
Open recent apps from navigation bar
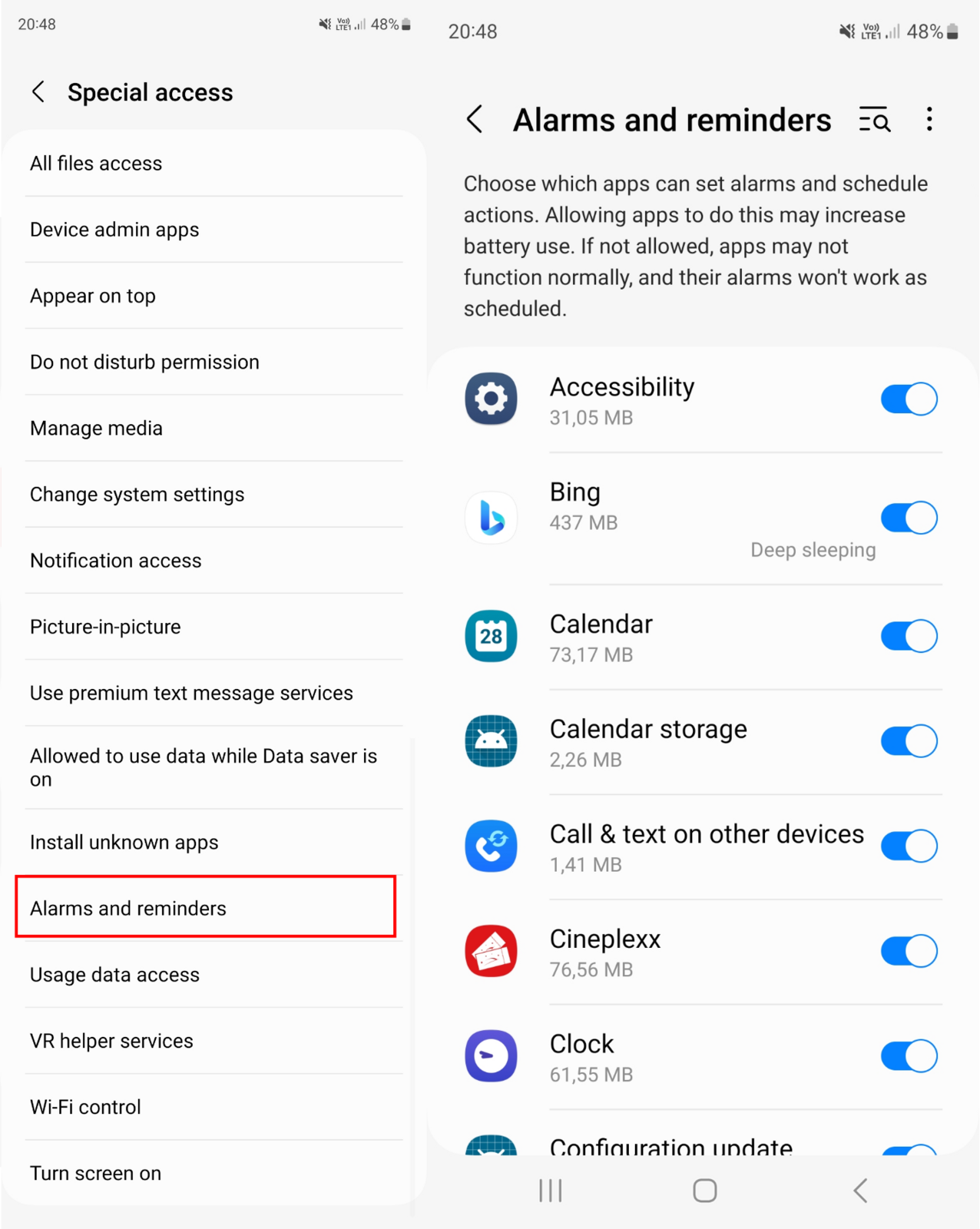(x=551, y=1191)
